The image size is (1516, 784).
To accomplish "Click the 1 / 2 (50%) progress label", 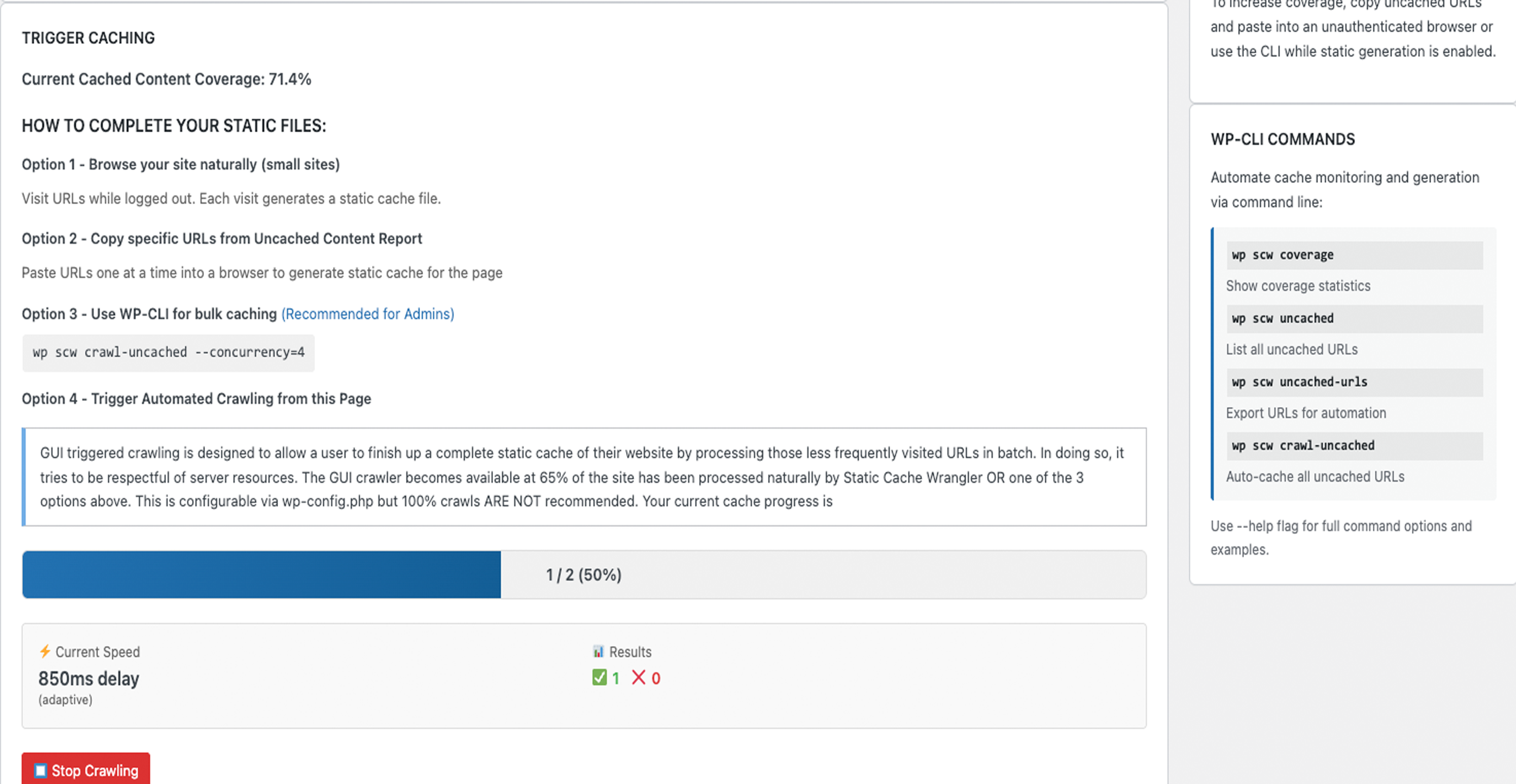I will tap(583, 574).
